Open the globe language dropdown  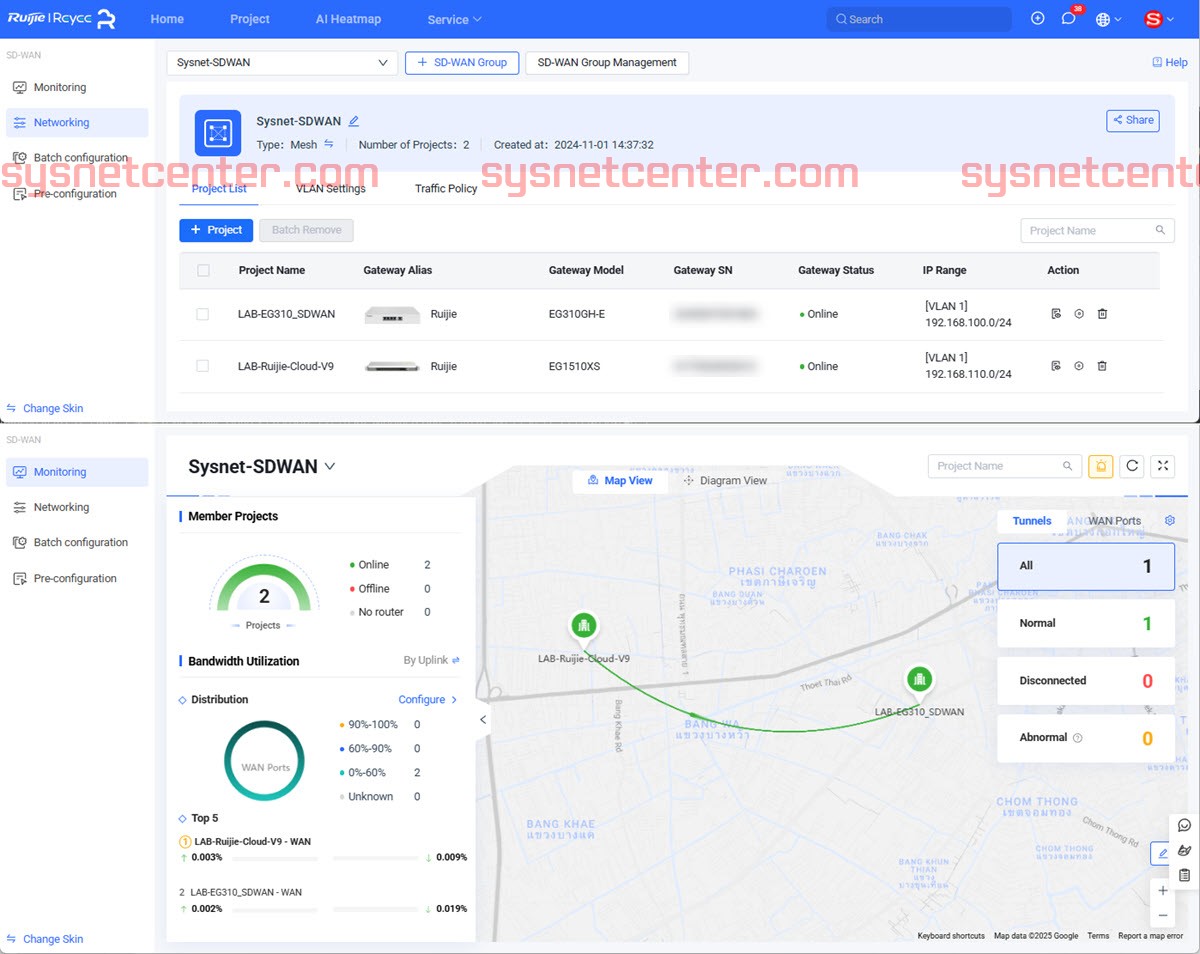(x=1108, y=19)
